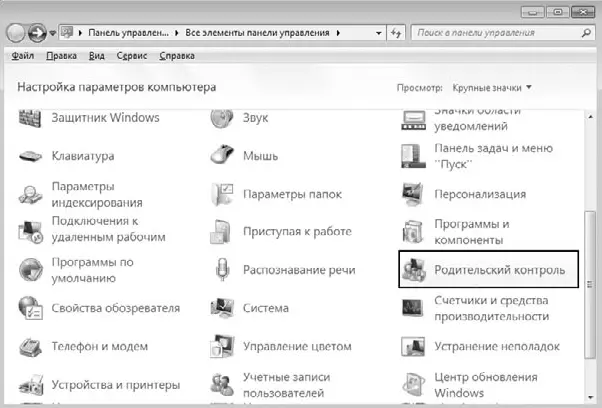
Task: Open the address bar history dropdown arrow
Action: pyautogui.click(x=379, y=33)
